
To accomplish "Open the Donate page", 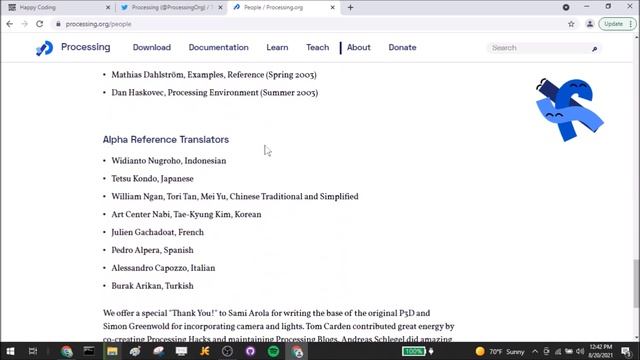I will pos(402,47).
